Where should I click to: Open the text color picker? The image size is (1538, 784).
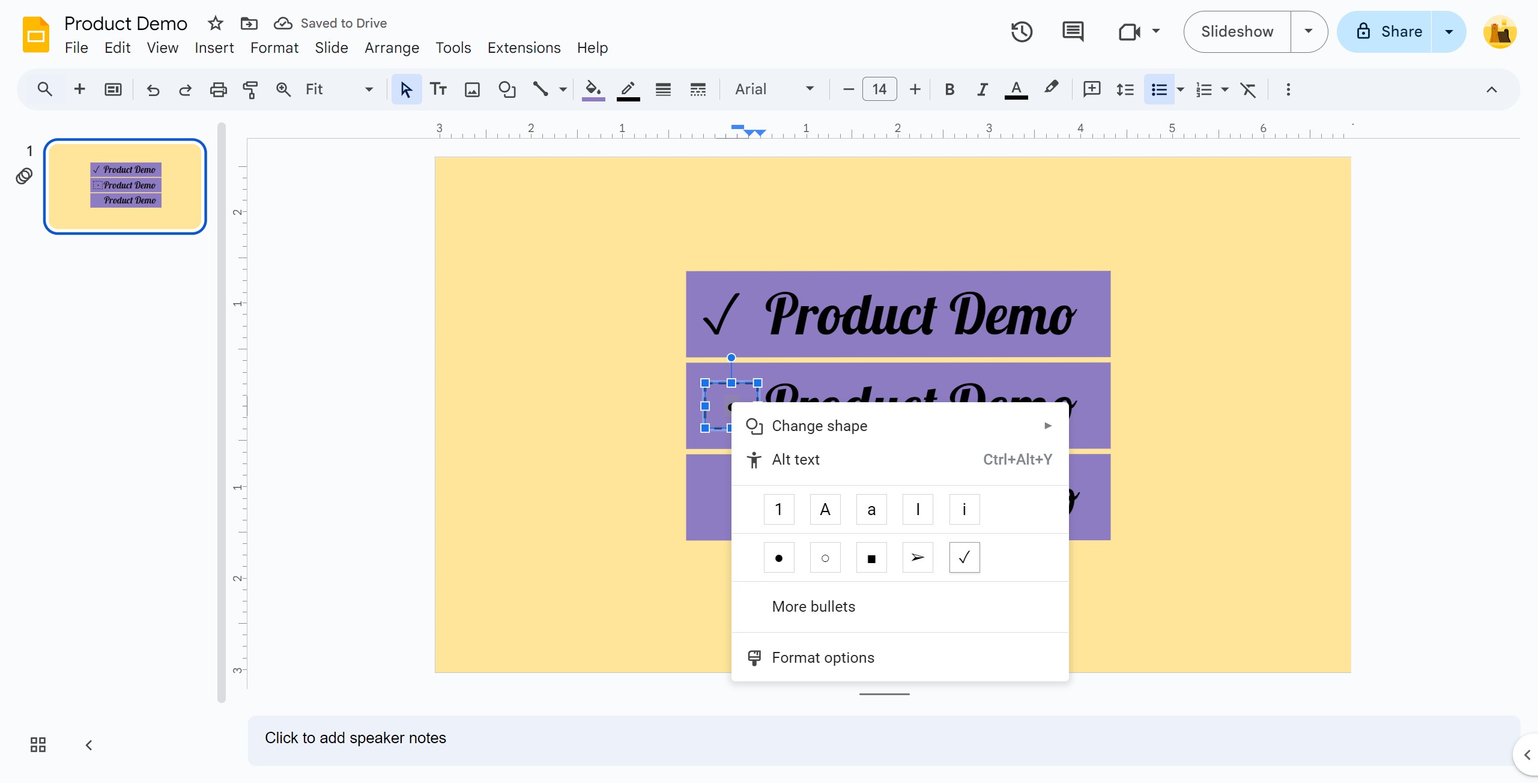tap(1016, 89)
